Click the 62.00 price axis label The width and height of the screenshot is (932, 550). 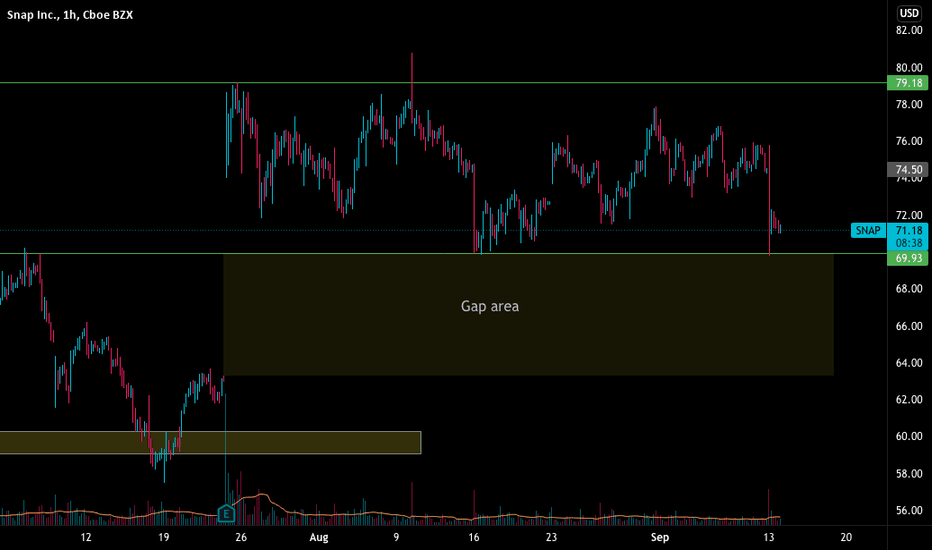point(909,400)
